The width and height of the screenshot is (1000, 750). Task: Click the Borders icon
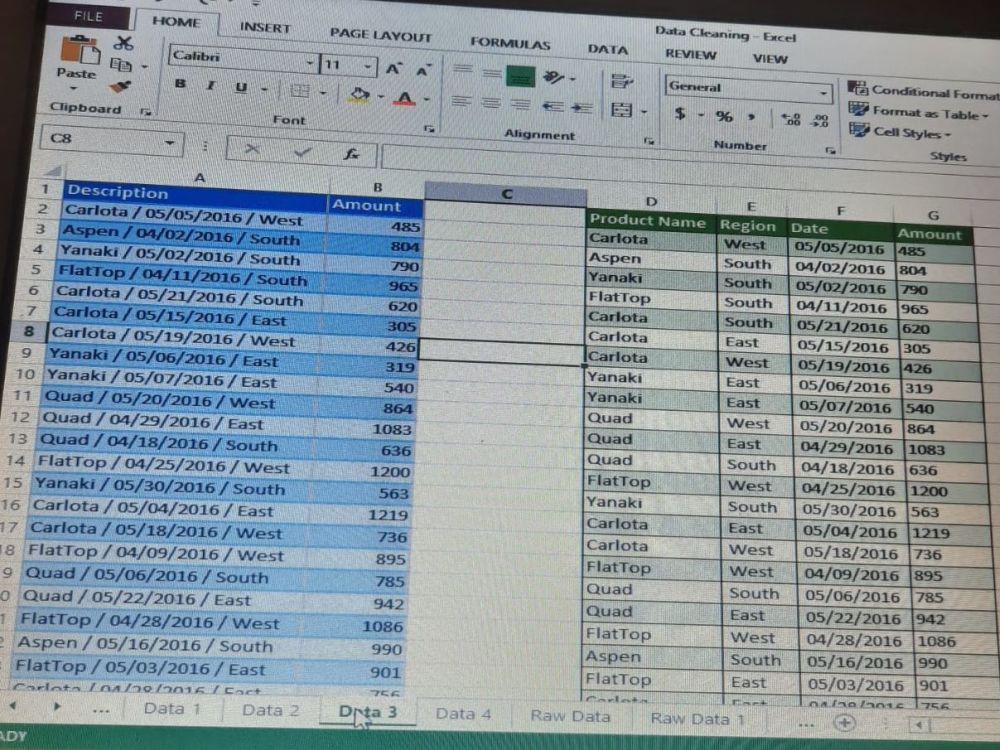pos(300,91)
